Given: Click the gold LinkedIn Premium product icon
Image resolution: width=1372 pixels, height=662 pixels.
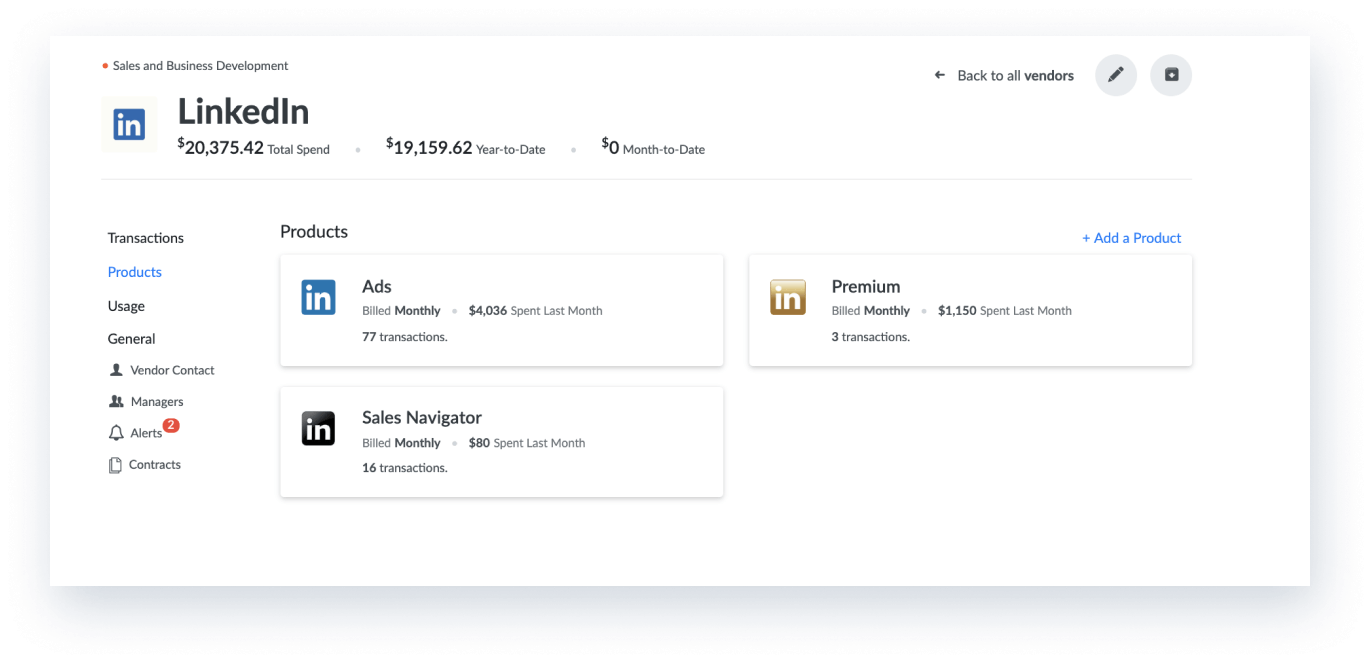Looking at the screenshot, I should click(788, 298).
